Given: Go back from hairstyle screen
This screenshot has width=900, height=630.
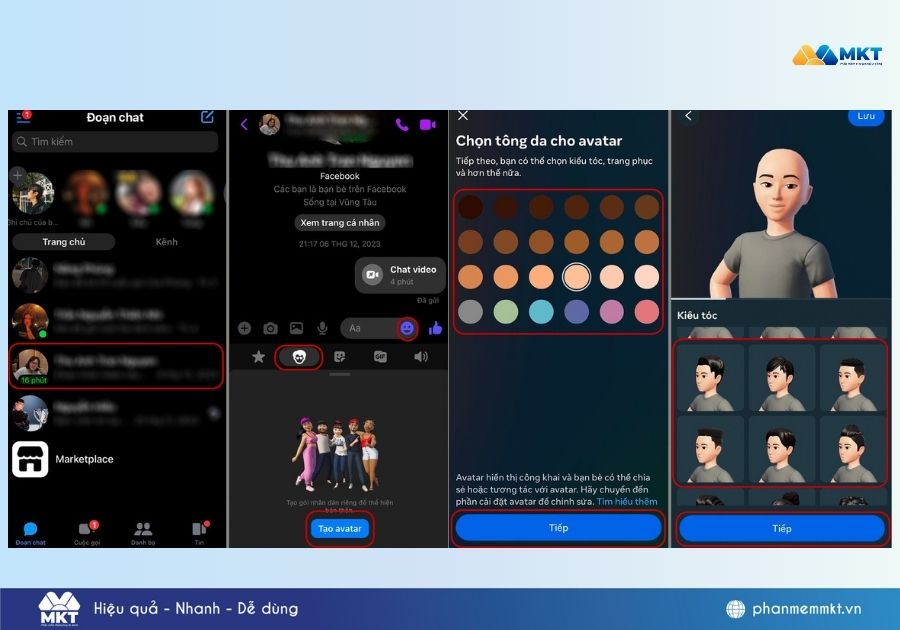Looking at the screenshot, I should point(688,116).
